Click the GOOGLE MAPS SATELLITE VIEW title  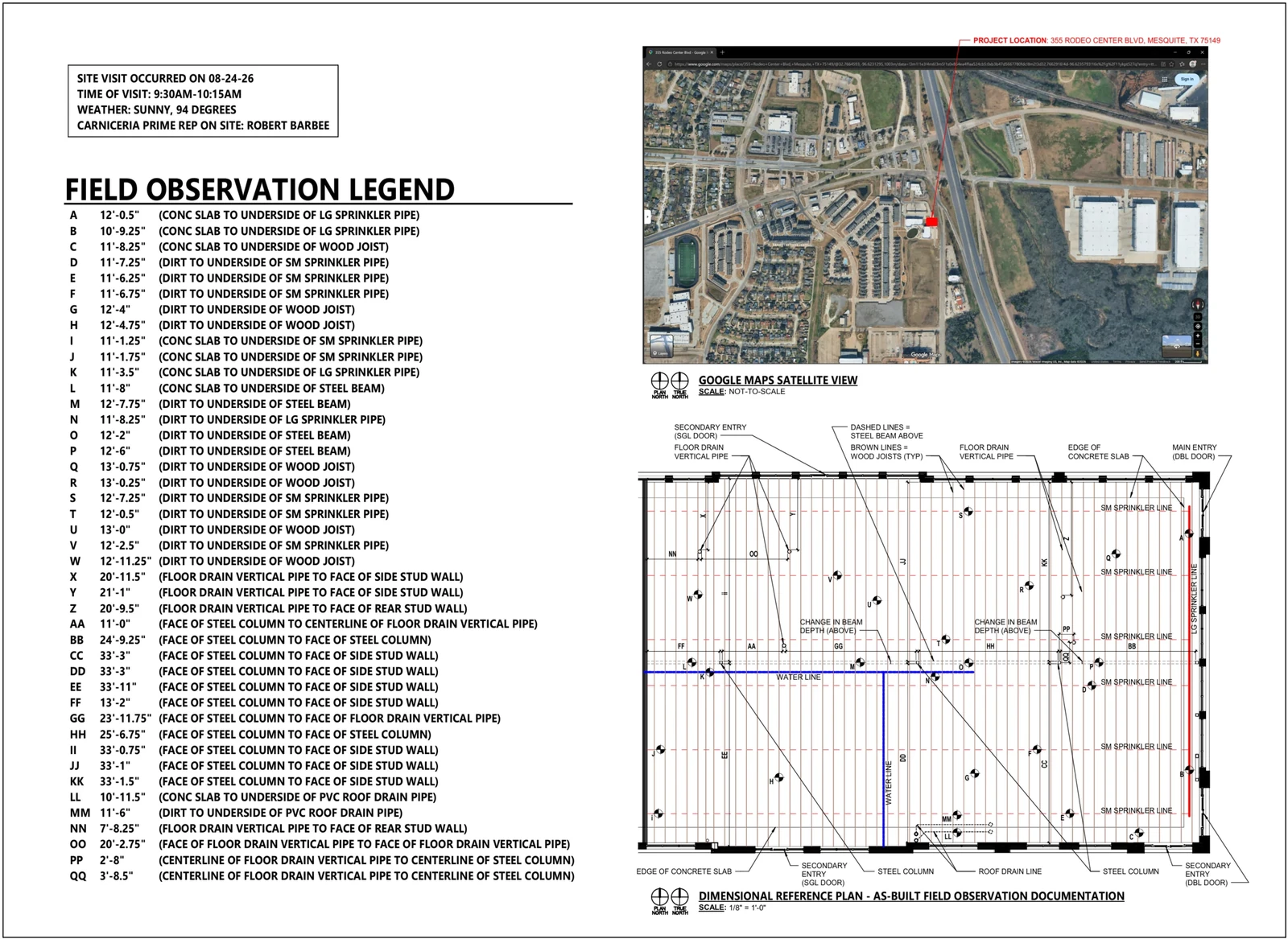(778, 380)
